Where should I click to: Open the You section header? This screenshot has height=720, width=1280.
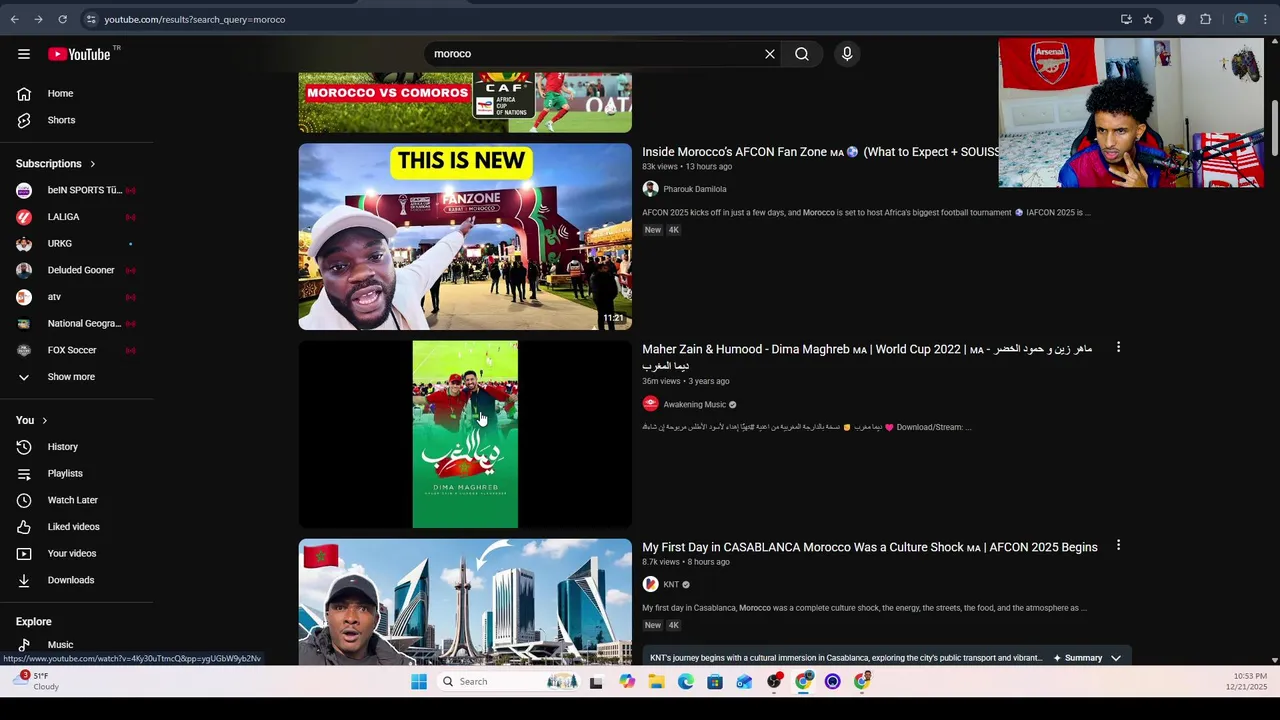point(32,420)
